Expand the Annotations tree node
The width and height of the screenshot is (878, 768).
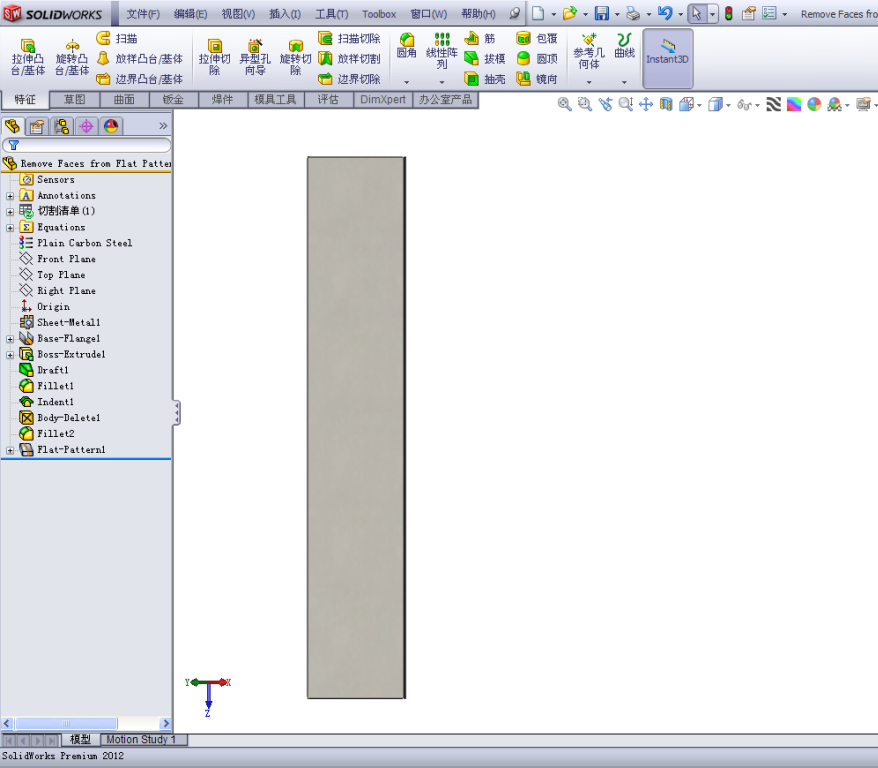(x=10, y=196)
